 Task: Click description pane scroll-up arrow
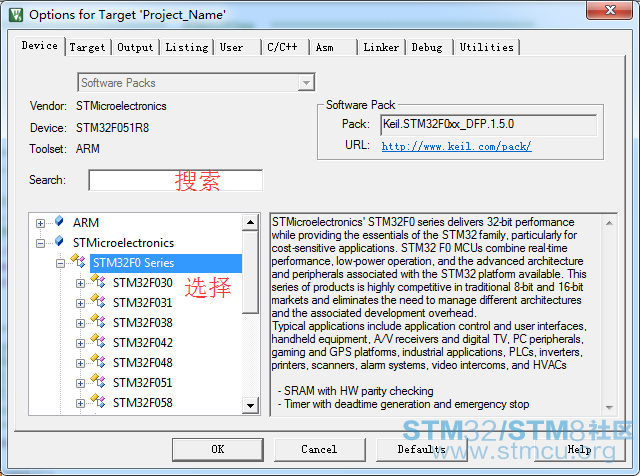click(x=609, y=223)
